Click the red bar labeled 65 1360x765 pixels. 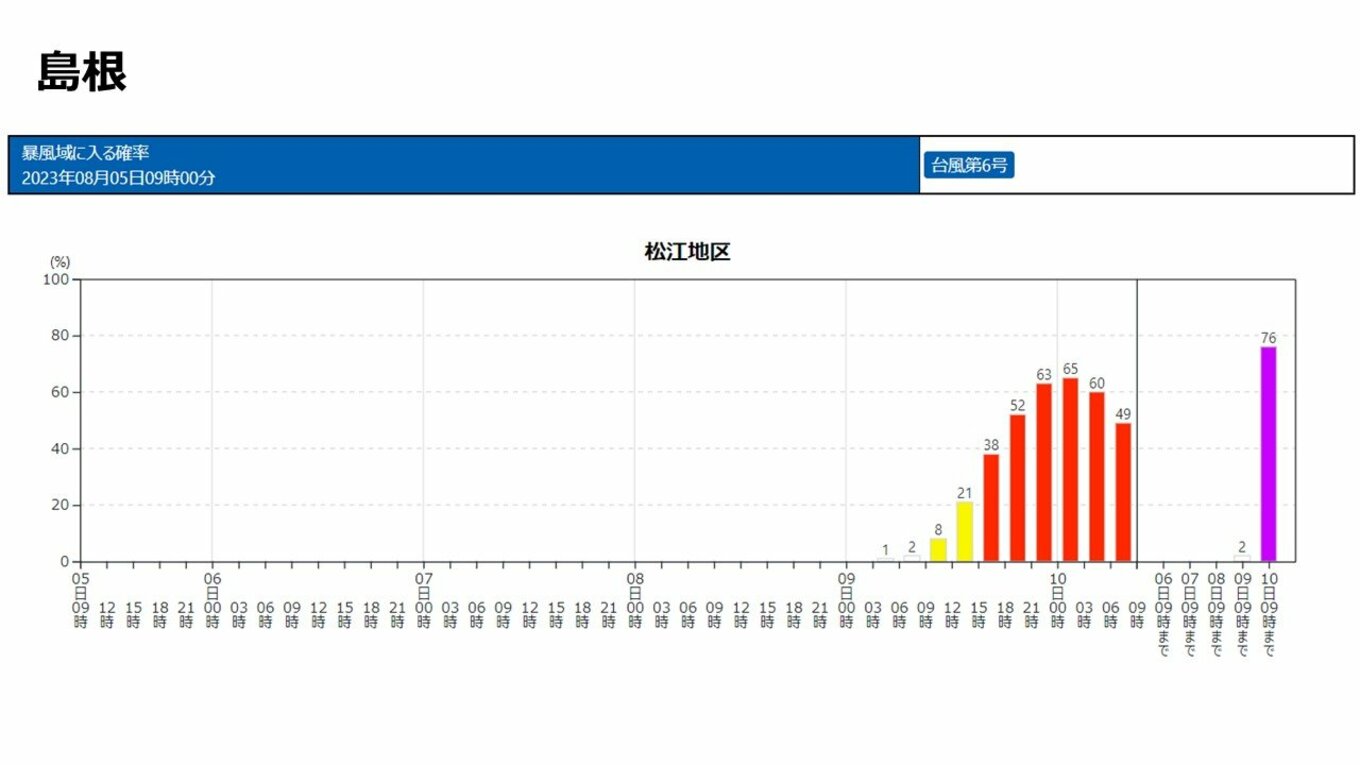point(1070,470)
